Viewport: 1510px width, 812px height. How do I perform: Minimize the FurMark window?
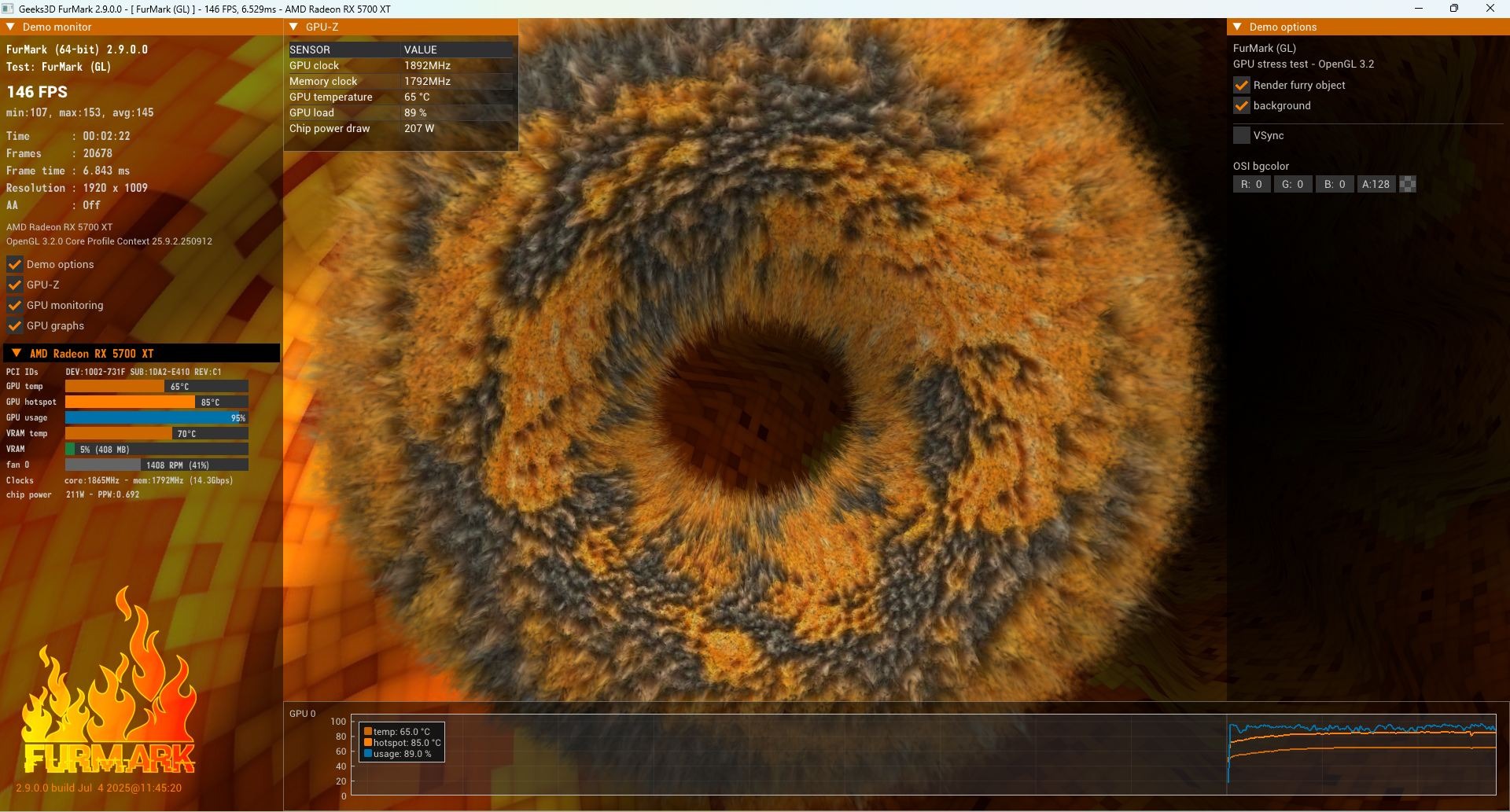point(1419,9)
